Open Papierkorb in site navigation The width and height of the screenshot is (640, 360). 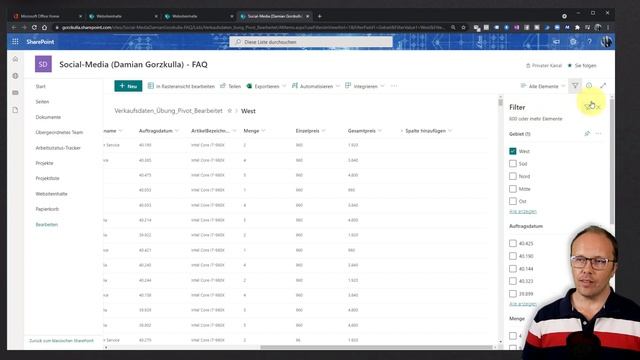(x=47, y=209)
